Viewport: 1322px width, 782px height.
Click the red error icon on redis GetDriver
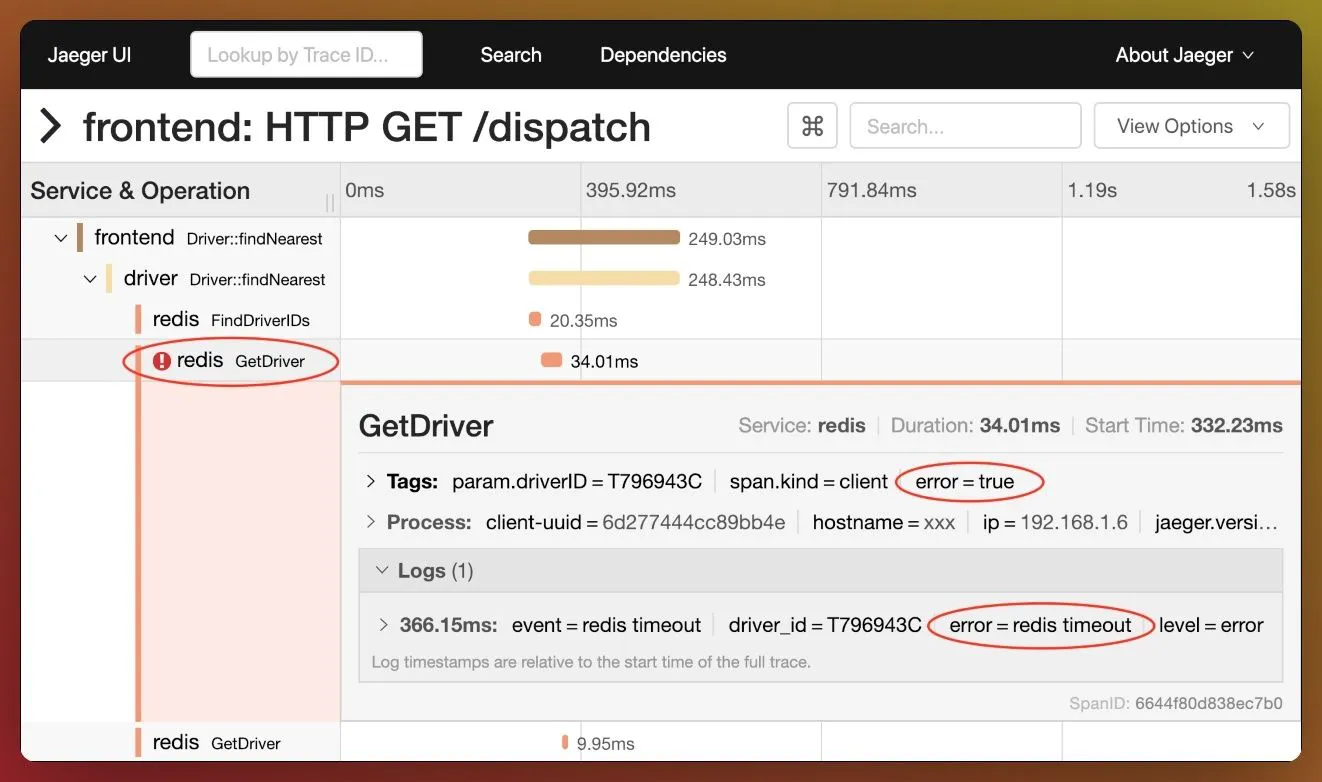pos(162,361)
